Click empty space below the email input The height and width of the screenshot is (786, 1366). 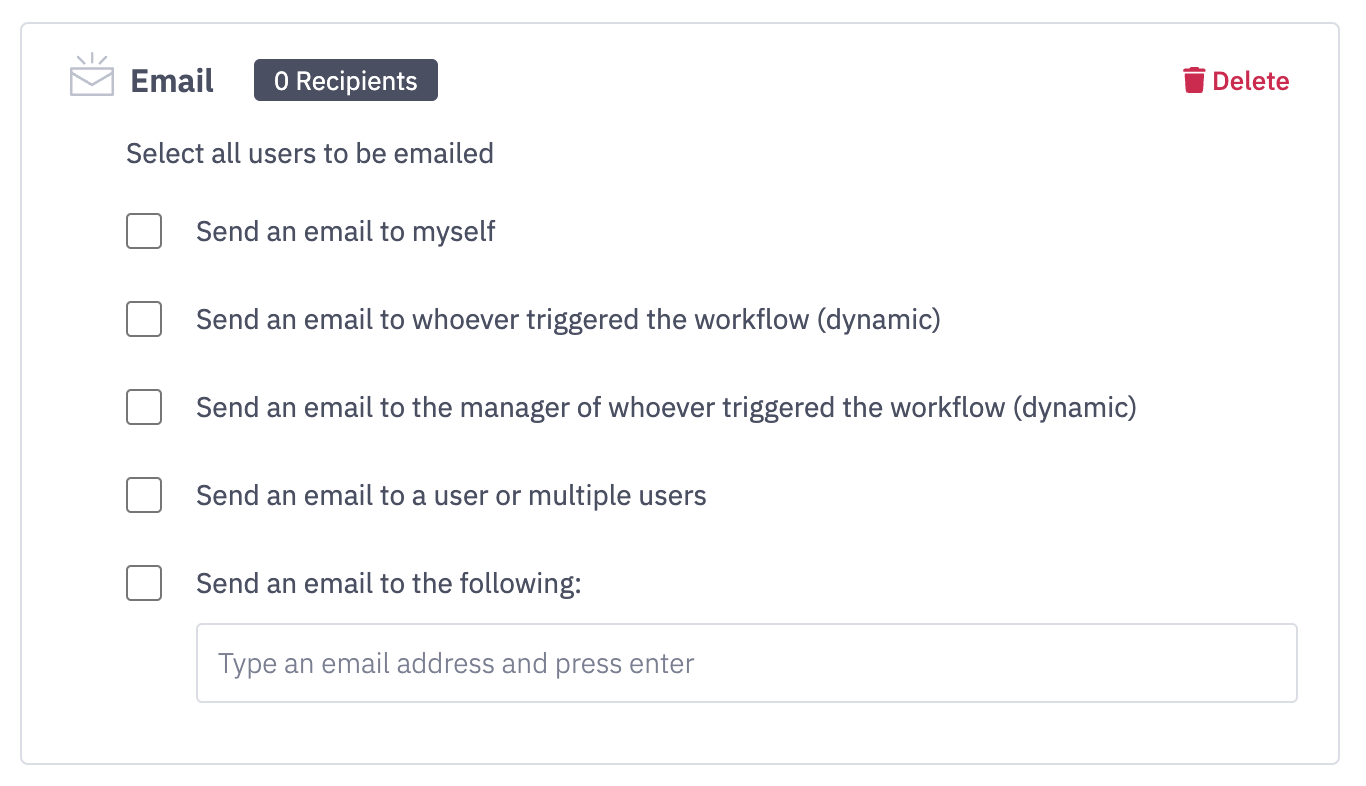680,733
